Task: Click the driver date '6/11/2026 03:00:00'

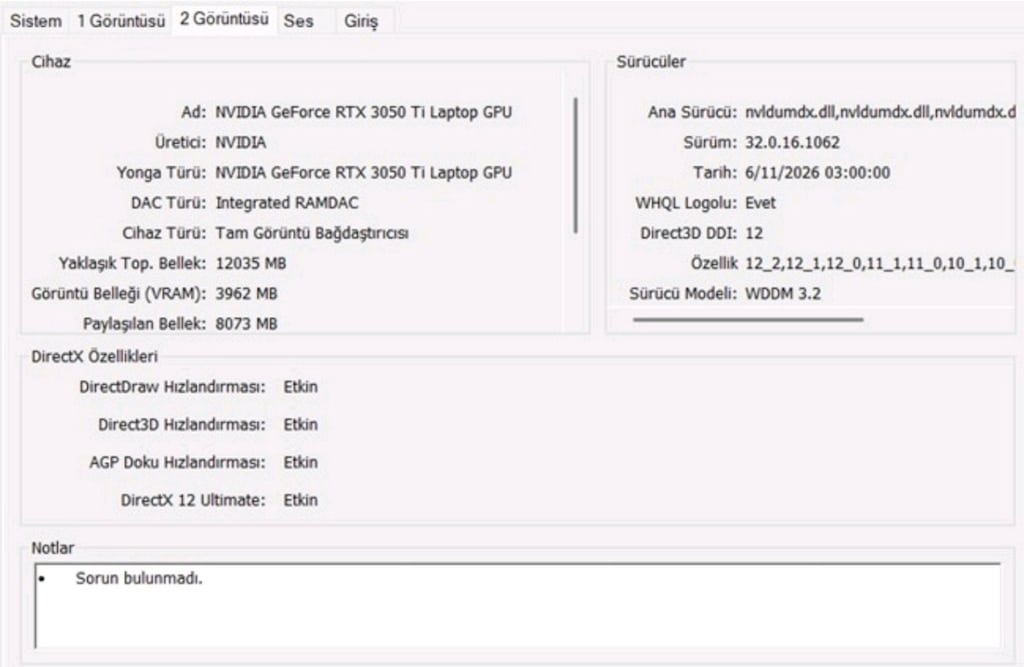Action: click(x=817, y=172)
